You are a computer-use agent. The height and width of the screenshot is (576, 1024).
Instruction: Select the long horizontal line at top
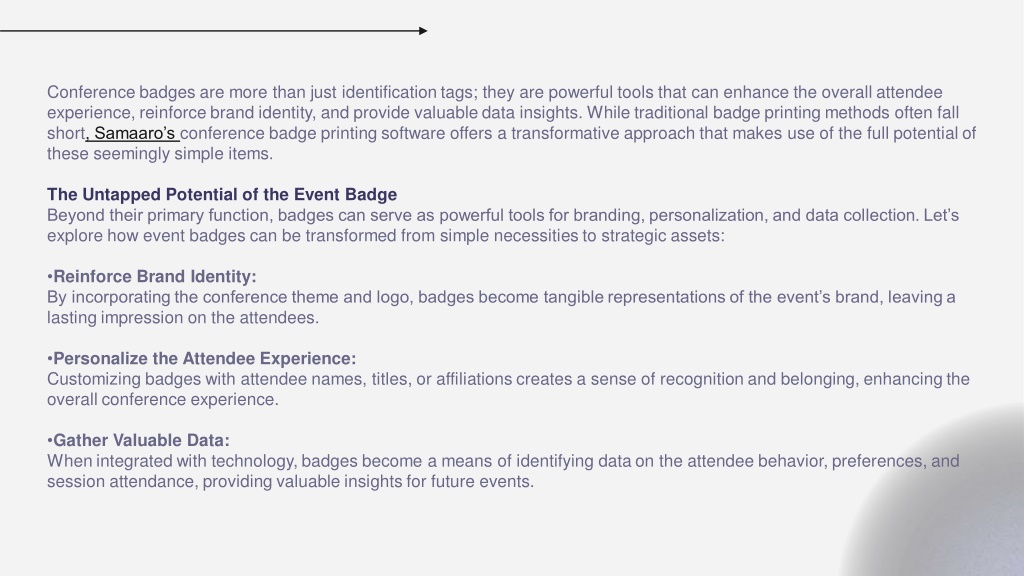click(x=214, y=31)
